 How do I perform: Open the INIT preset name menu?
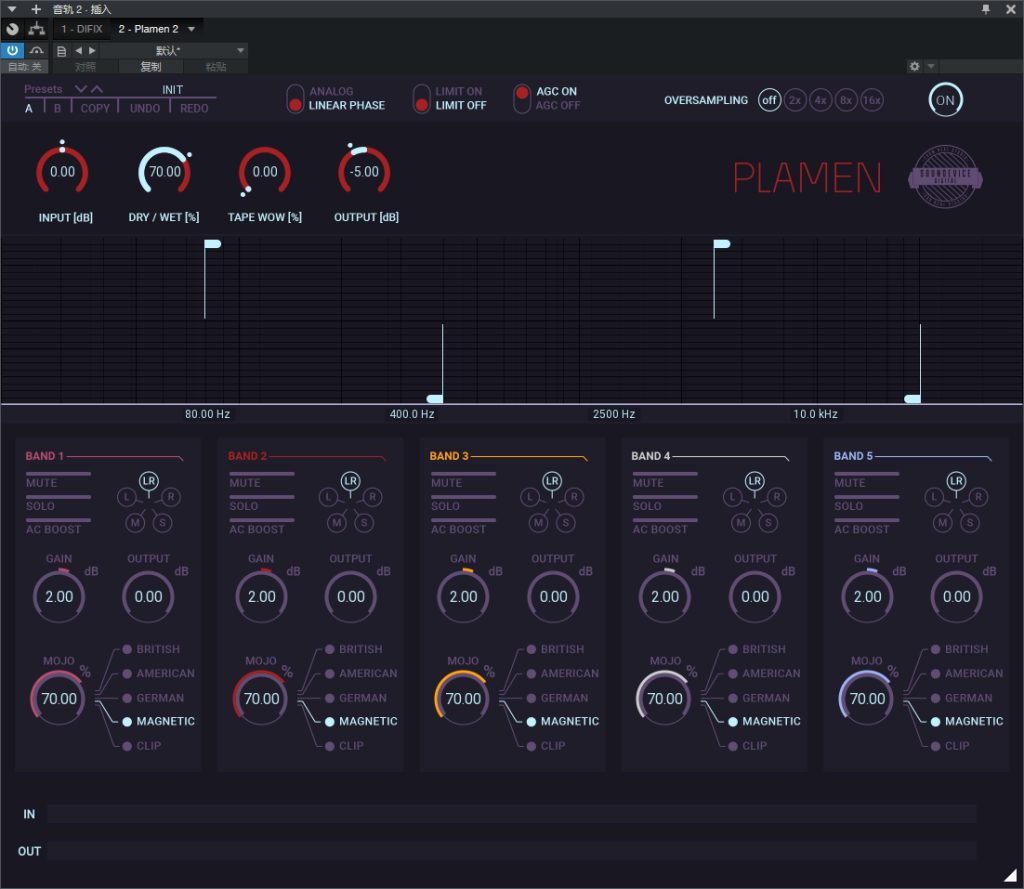172,89
